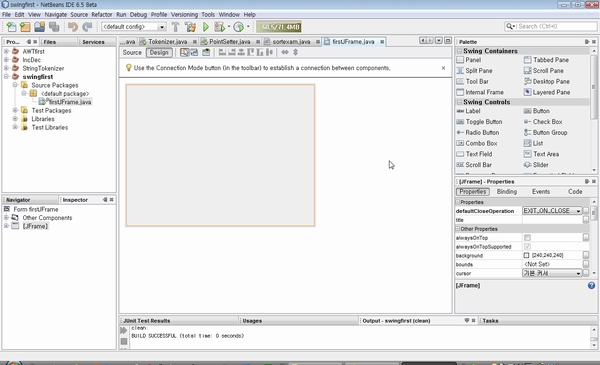Toggle the alwaysOnTop checkbox
Viewport: 600px width, 365px height.
click(x=527, y=238)
